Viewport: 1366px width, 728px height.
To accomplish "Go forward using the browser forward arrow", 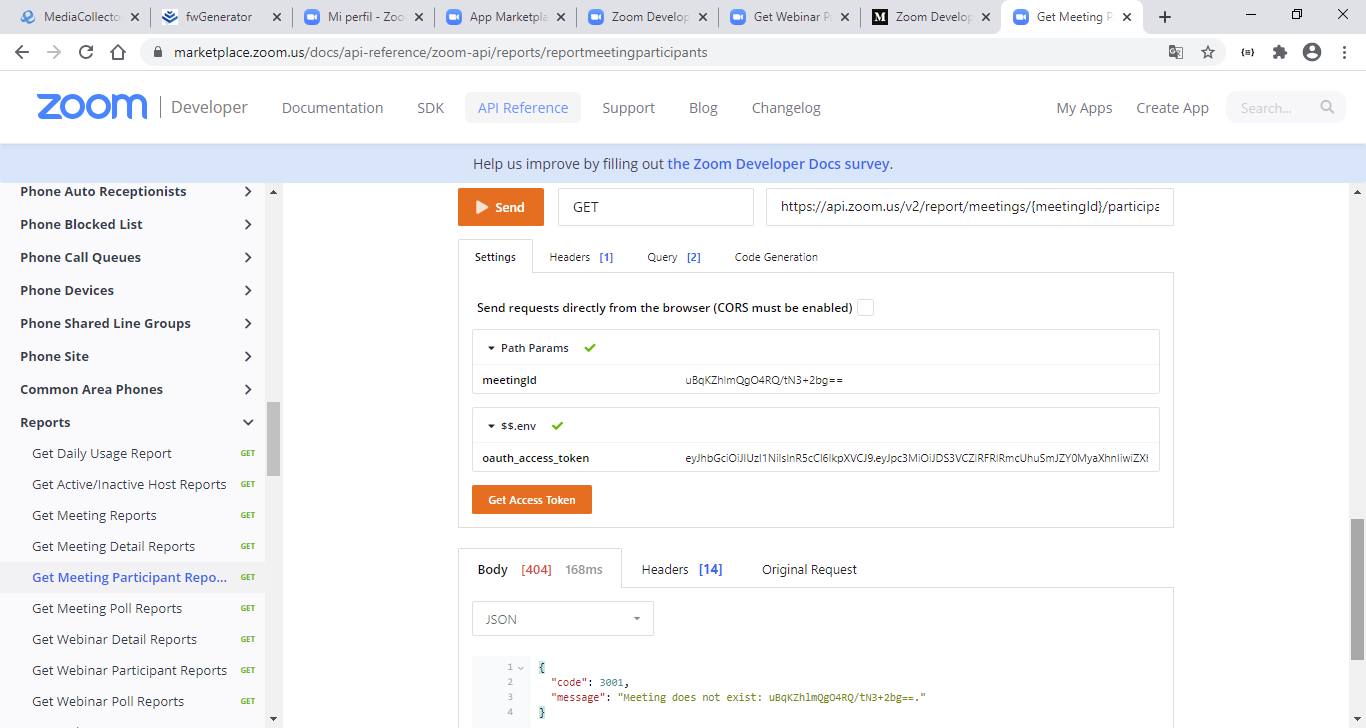I will 54,52.
